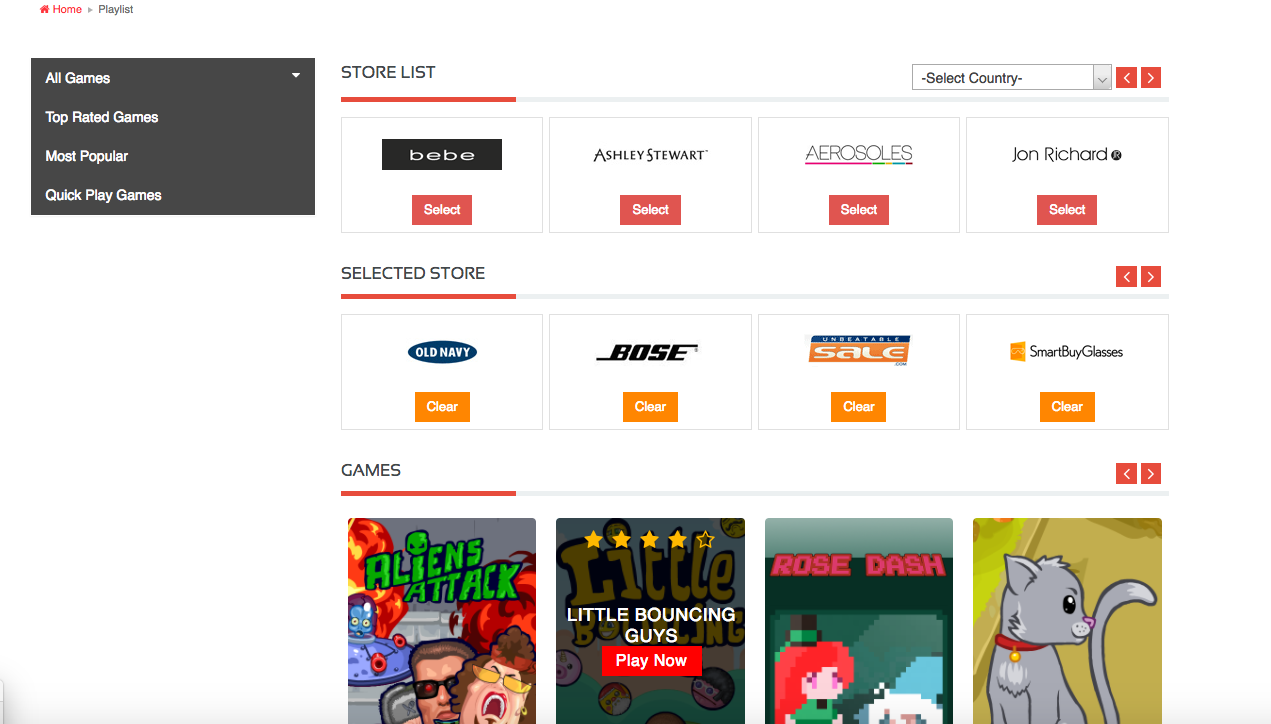Click the Home icon in breadcrumb
Image resolution: width=1271 pixels, height=724 pixels.
tap(45, 9)
